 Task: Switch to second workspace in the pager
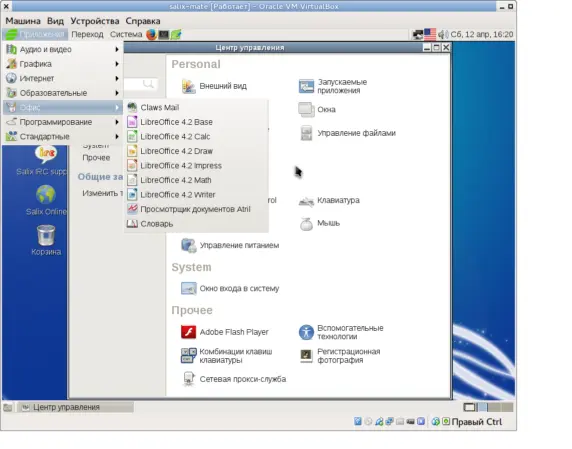[x=483, y=407]
